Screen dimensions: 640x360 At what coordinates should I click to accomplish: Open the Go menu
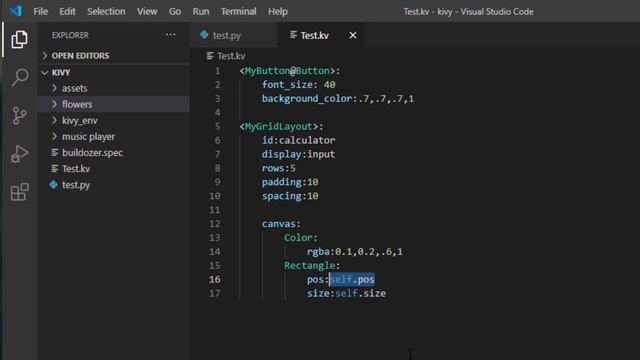(x=175, y=11)
